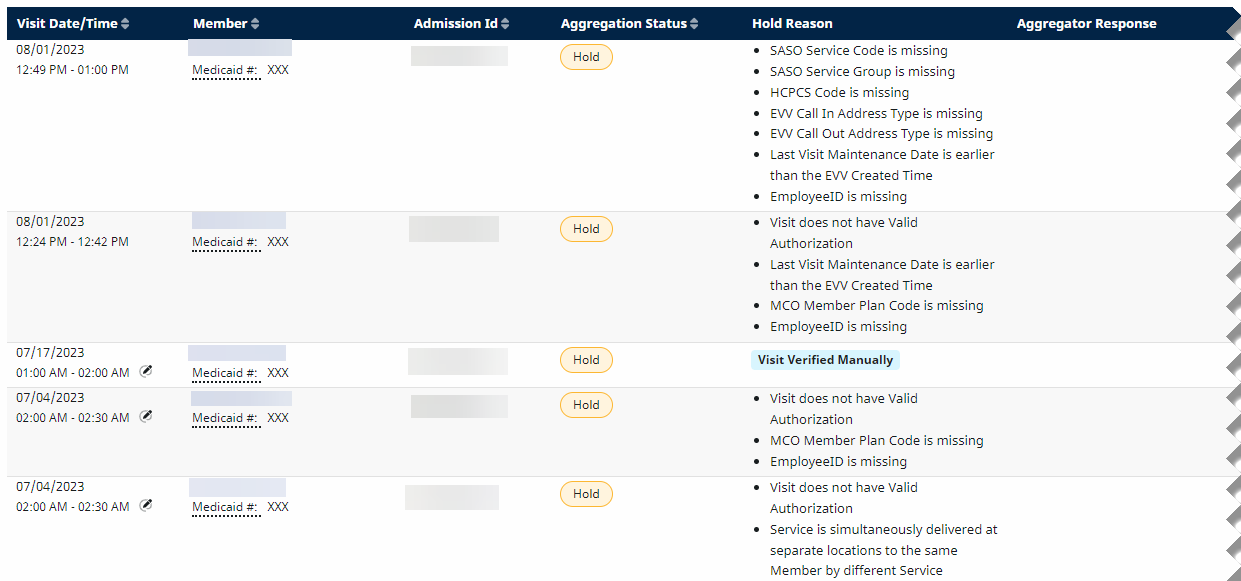Click Hold badge for 12:49 PM visit
This screenshot has height=581, width=1241.
tap(586, 57)
